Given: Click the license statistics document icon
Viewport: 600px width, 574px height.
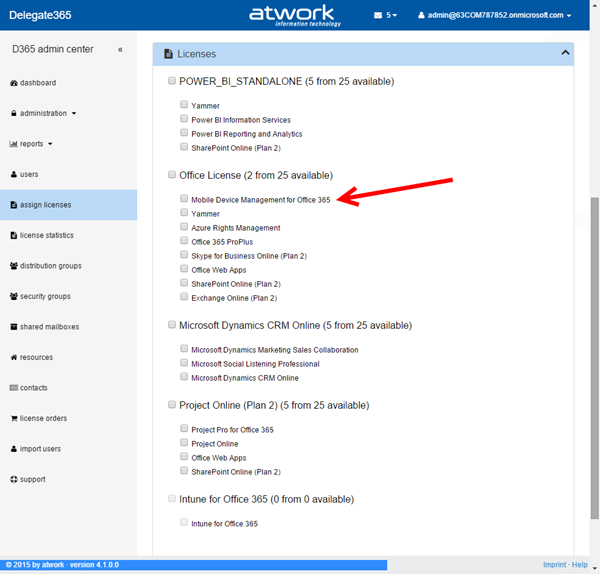Looking at the screenshot, I should coord(14,235).
